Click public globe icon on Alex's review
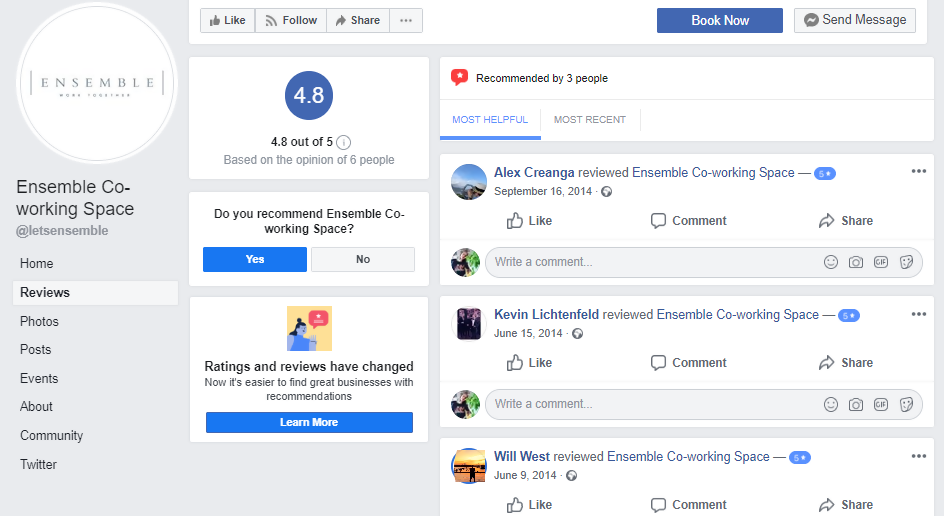Viewport: 944px width, 516px height. click(x=606, y=191)
